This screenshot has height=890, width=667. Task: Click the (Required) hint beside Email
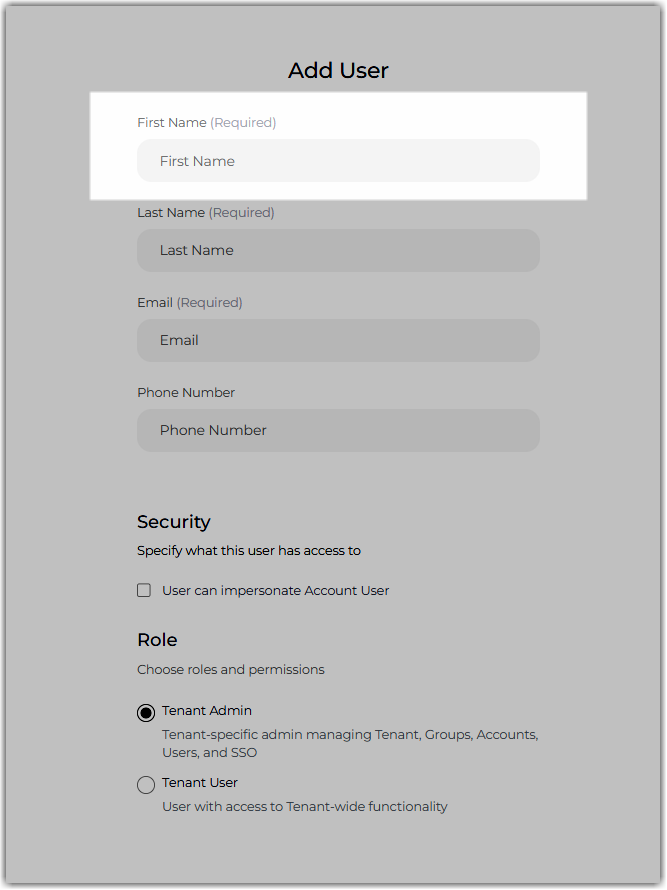(x=209, y=303)
